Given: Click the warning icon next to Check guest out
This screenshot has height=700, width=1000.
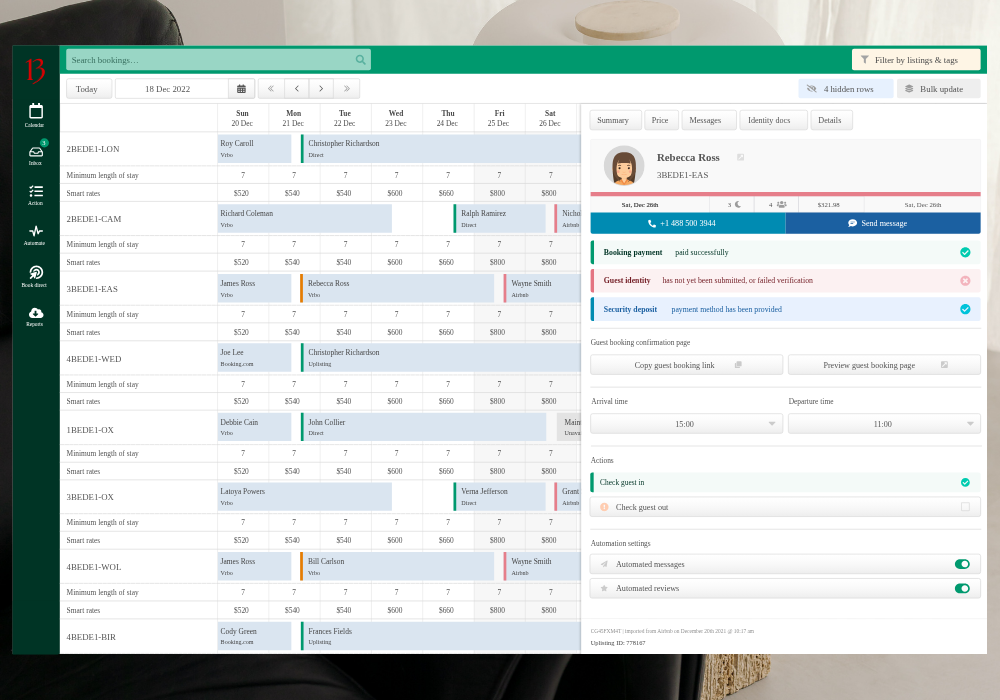Looking at the screenshot, I should pos(604,507).
